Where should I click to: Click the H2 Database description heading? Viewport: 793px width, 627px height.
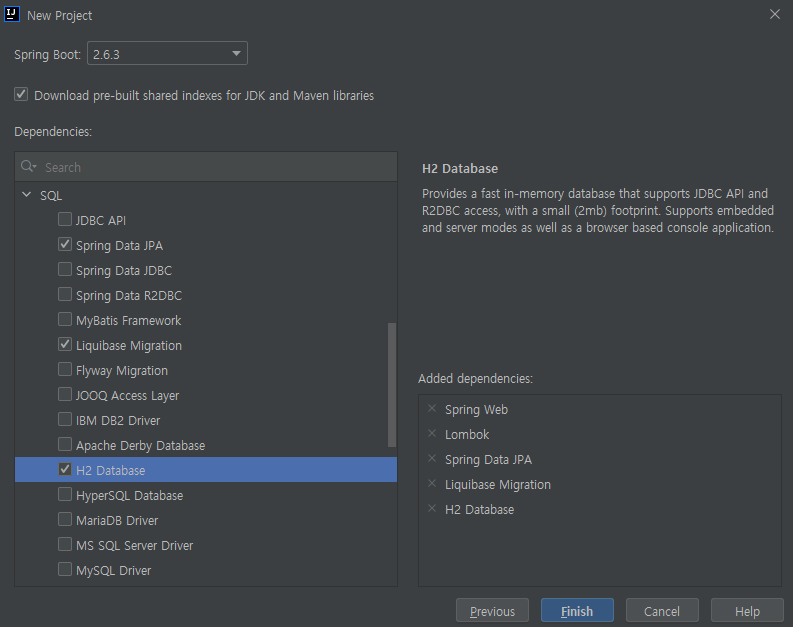[x=460, y=168]
